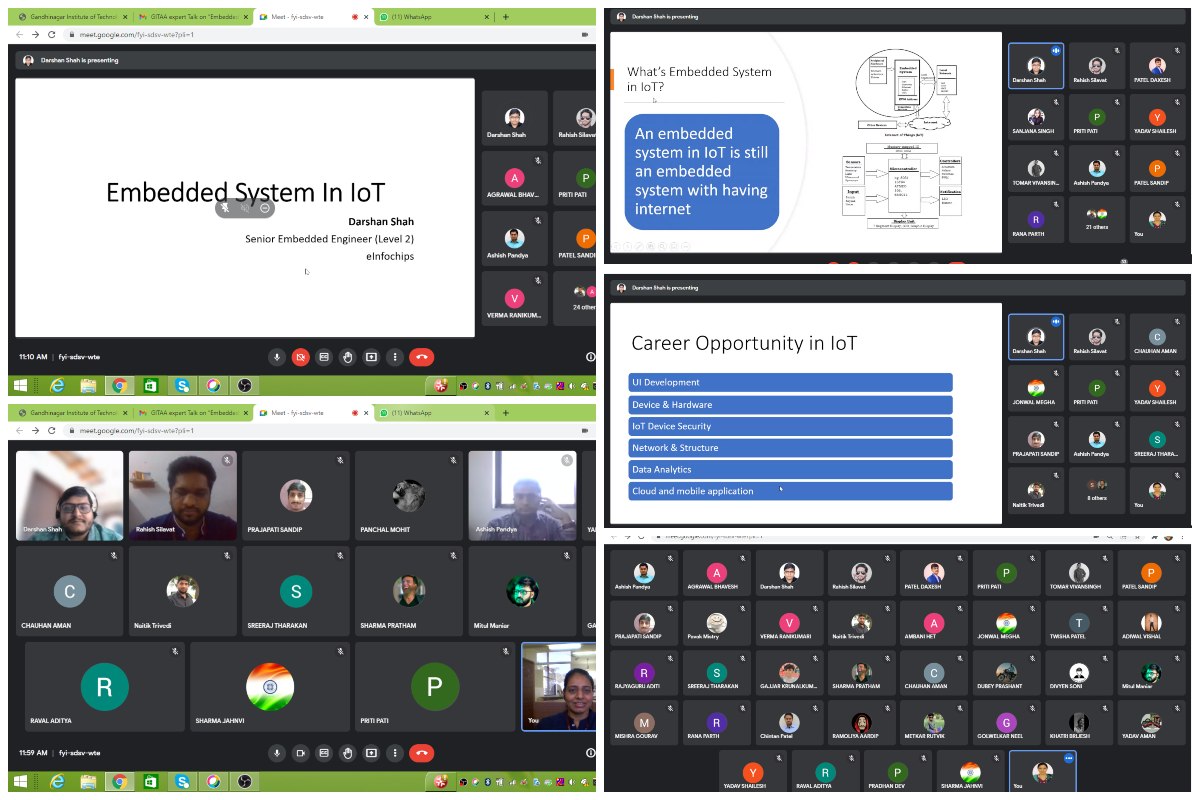Mute microphone in the 11:59 AM Meet window
Viewport: 1200px width, 800px height.
tap(277, 752)
